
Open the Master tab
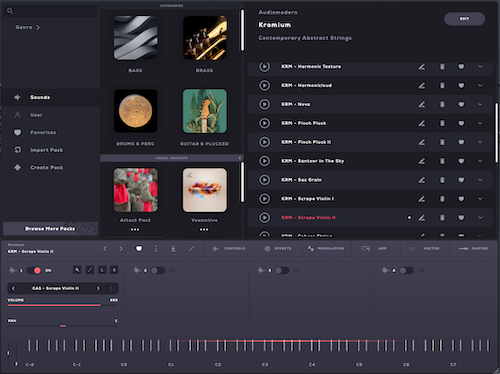tap(473, 249)
